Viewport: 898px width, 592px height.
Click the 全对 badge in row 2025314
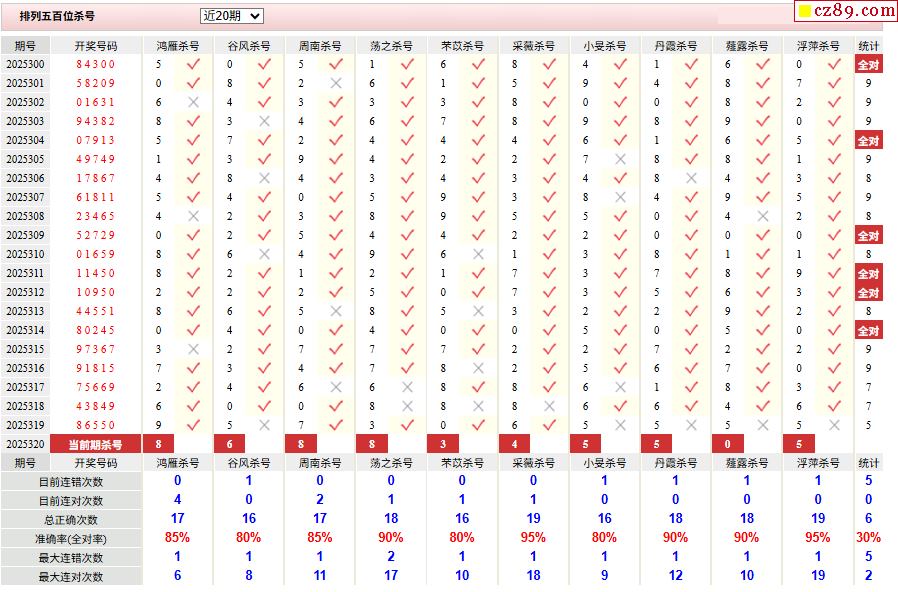tap(868, 331)
